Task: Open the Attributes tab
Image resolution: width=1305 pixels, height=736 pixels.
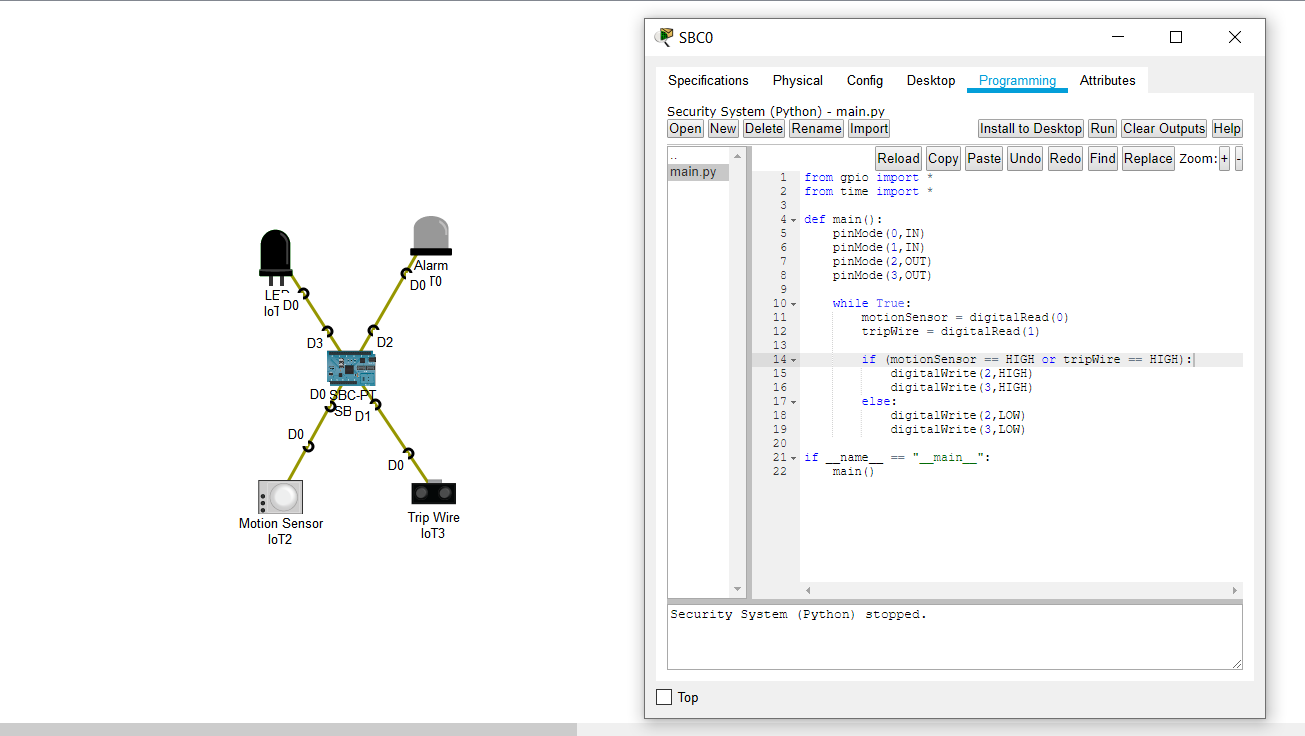Action: coord(1108,80)
